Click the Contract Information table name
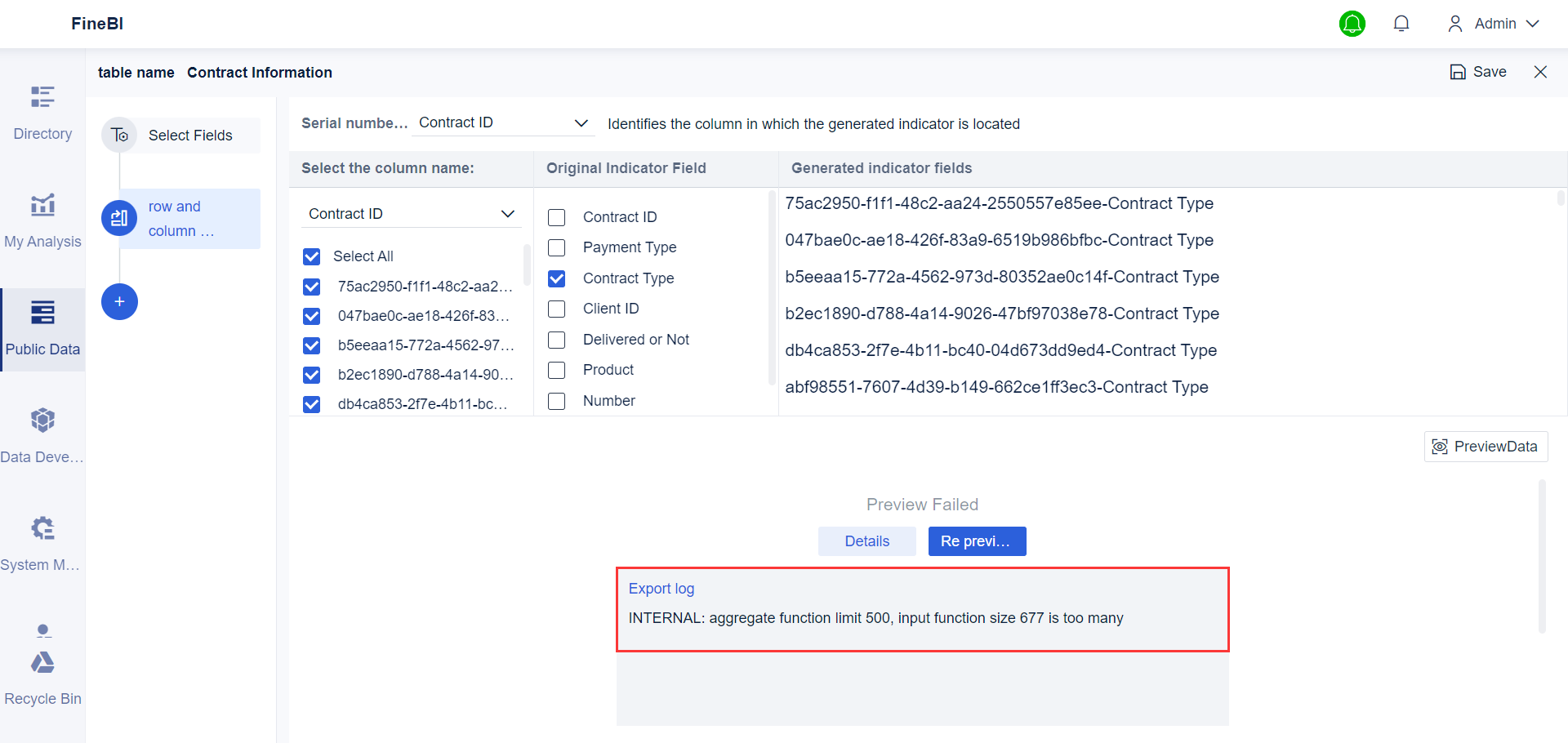Image resolution: width=1568 pixels, height=743 pixels. 260,72
